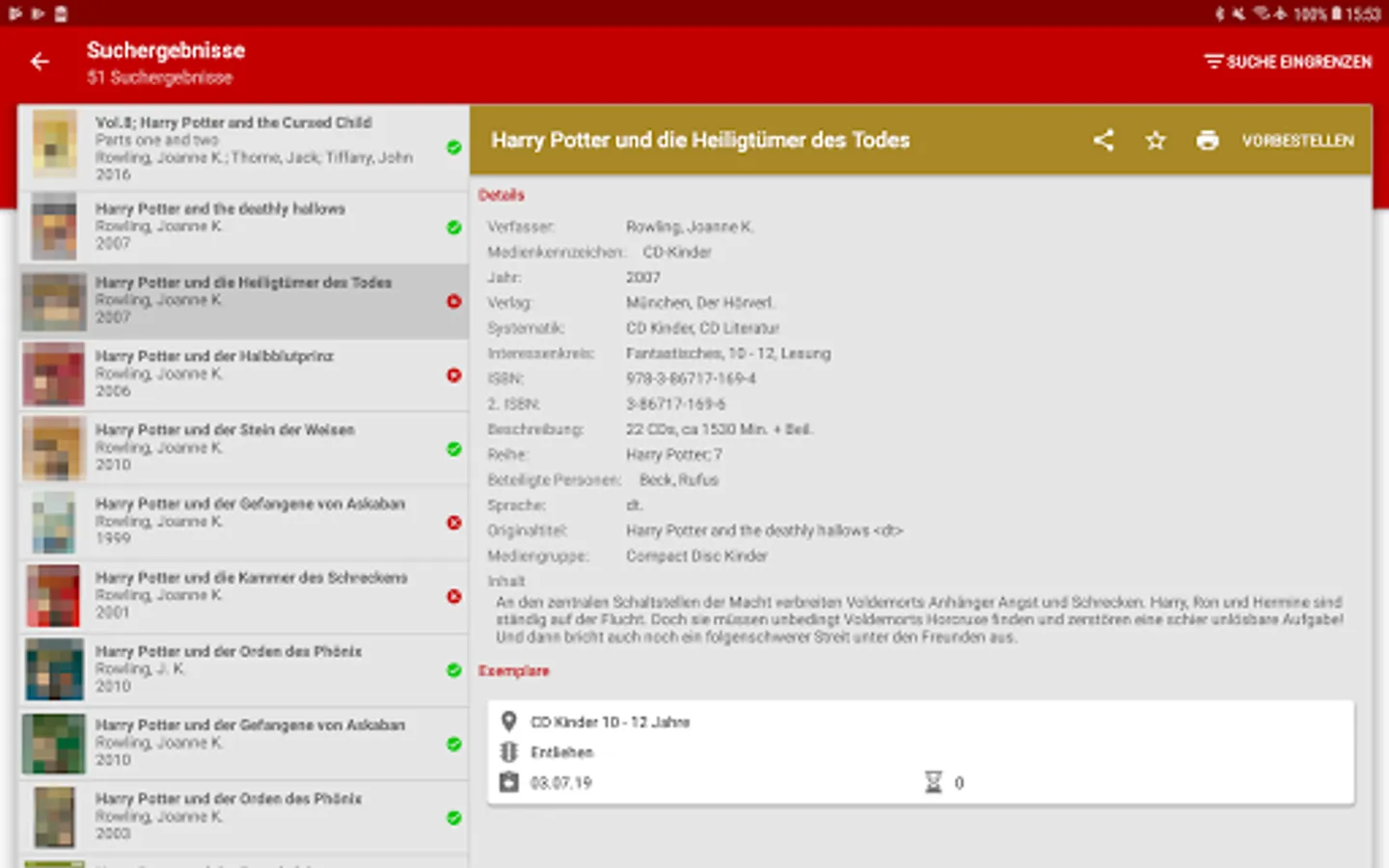Tap the series value Harry Potter; 7
The image size is (1389, 868).
(674, 454)
